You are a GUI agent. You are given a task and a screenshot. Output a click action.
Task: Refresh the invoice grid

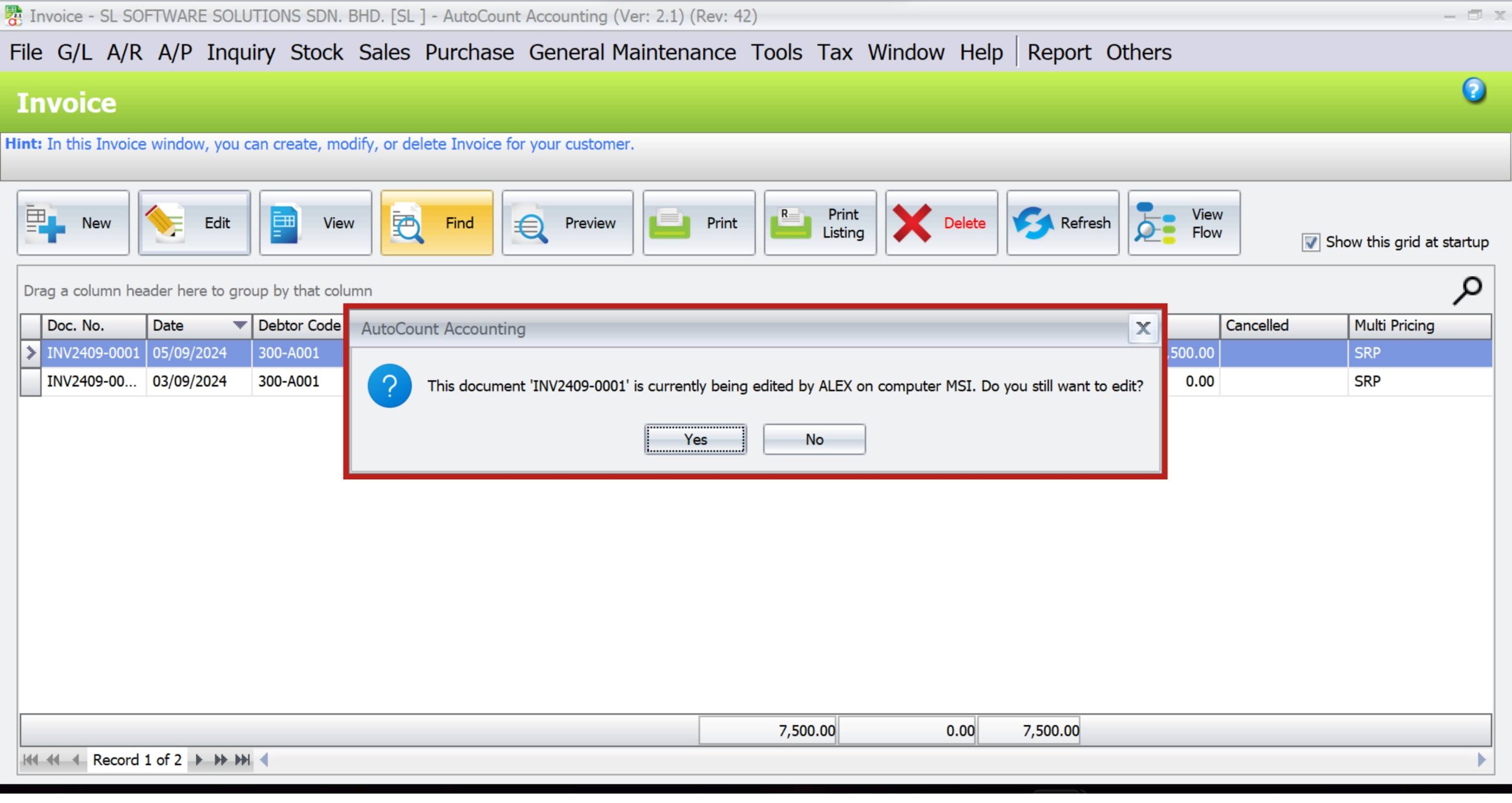pos(1063,223)
